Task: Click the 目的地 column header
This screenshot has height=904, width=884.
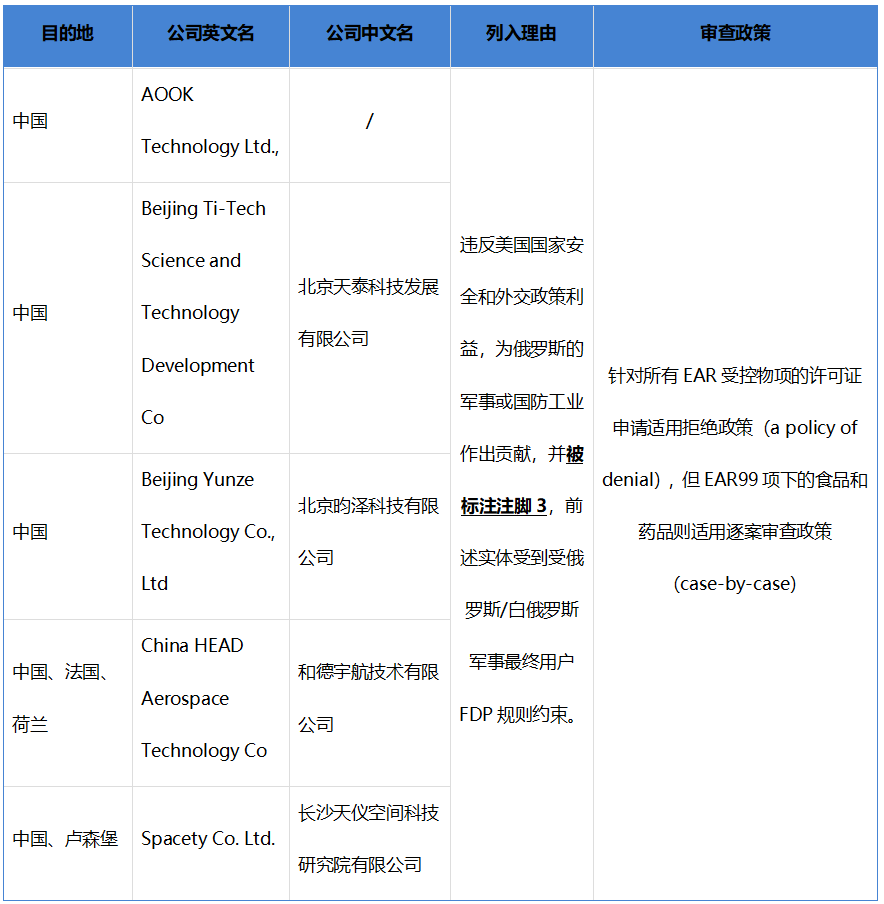Action: (67, 33)
